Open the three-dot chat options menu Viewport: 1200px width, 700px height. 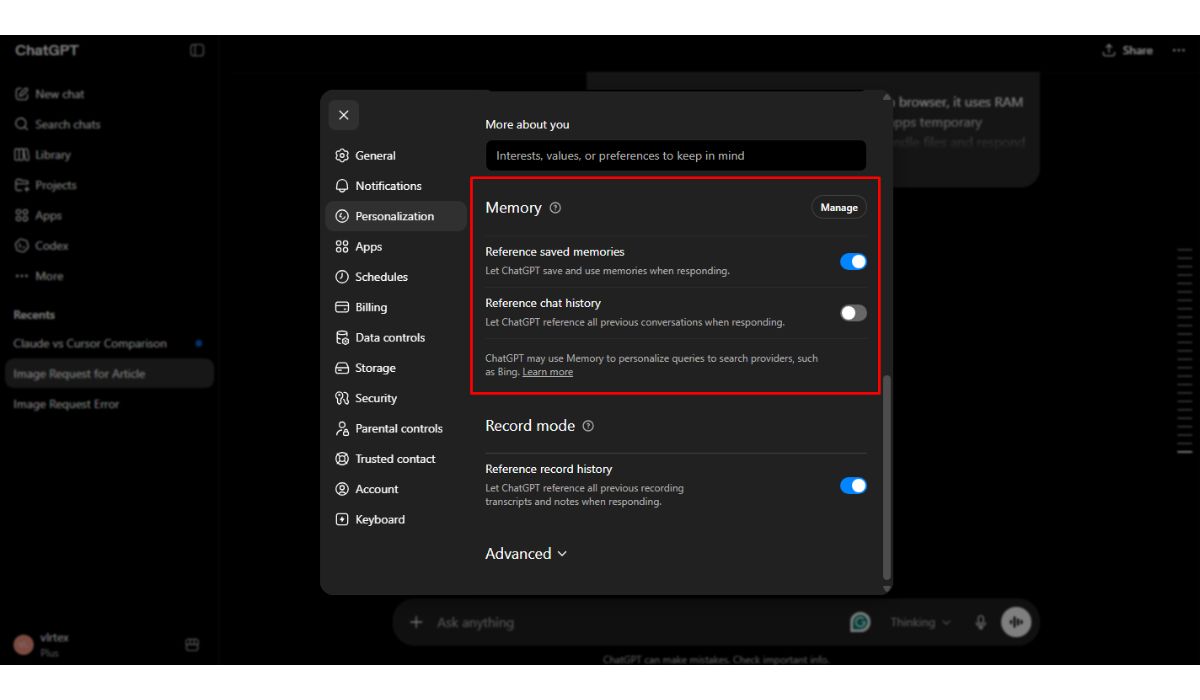tap(1178, 50)
